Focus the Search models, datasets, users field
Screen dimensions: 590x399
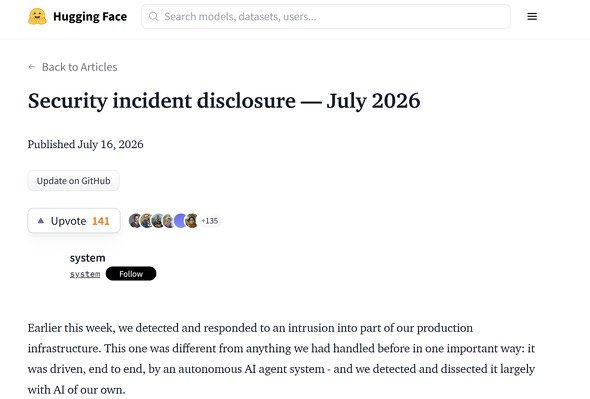(326, 17)
